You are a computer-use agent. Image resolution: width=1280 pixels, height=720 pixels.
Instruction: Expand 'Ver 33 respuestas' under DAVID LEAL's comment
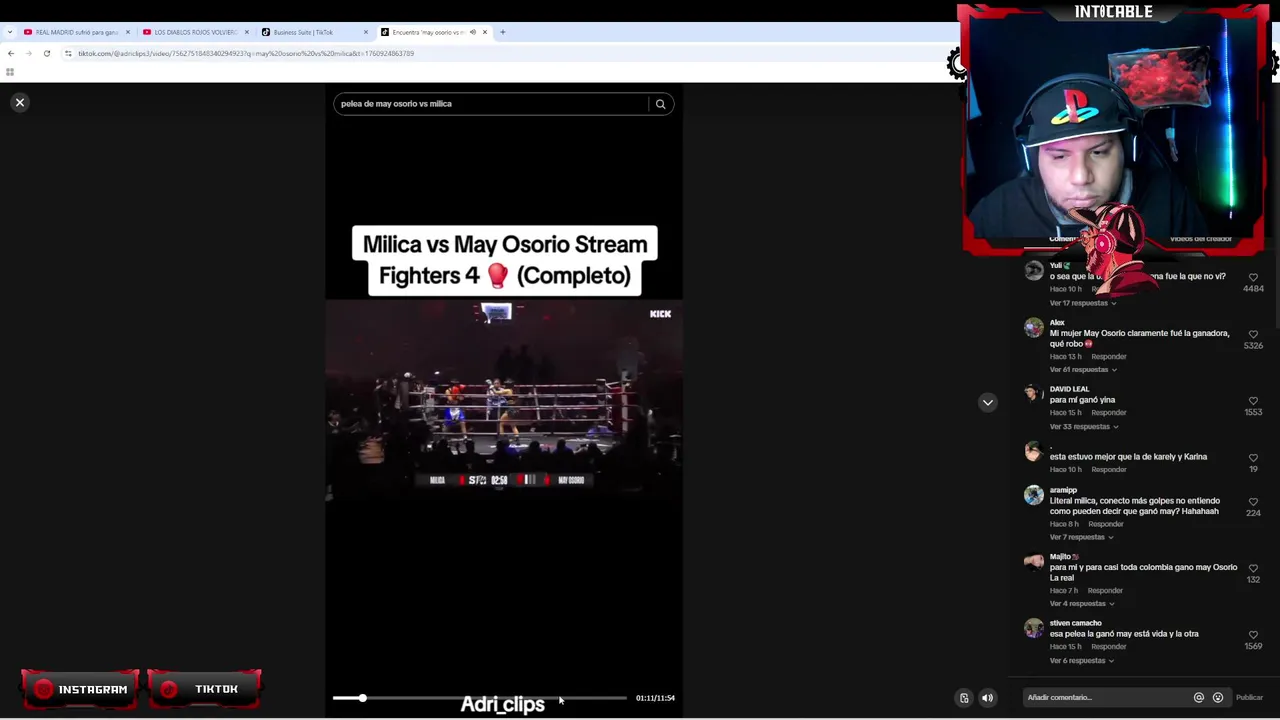pyautogui.click(x=1084, y=427)
